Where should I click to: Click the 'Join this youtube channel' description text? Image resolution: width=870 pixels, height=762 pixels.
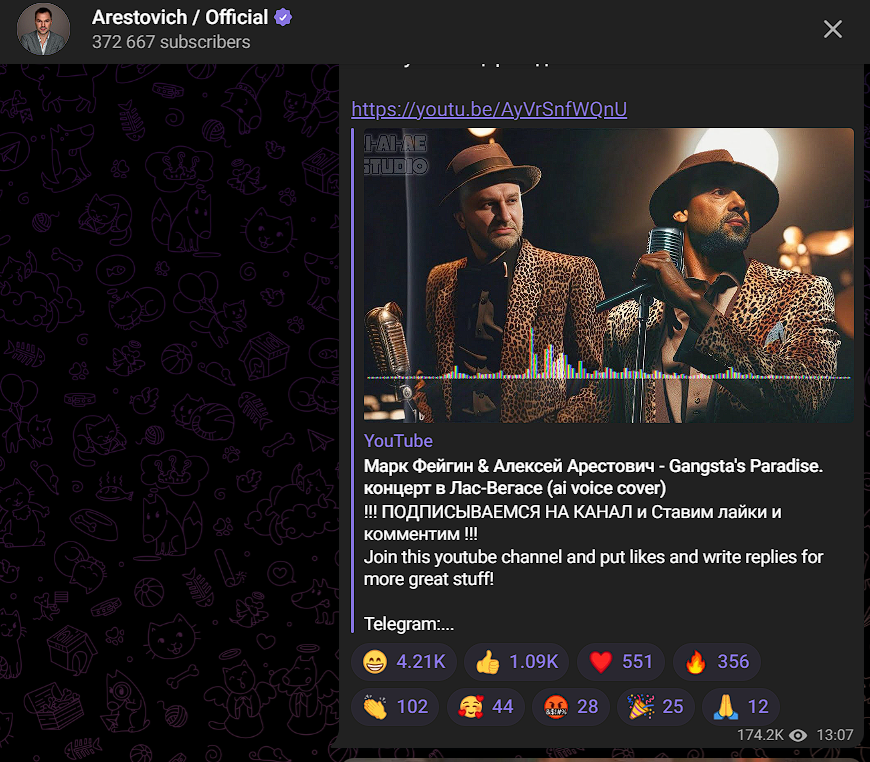click(593, 568)
